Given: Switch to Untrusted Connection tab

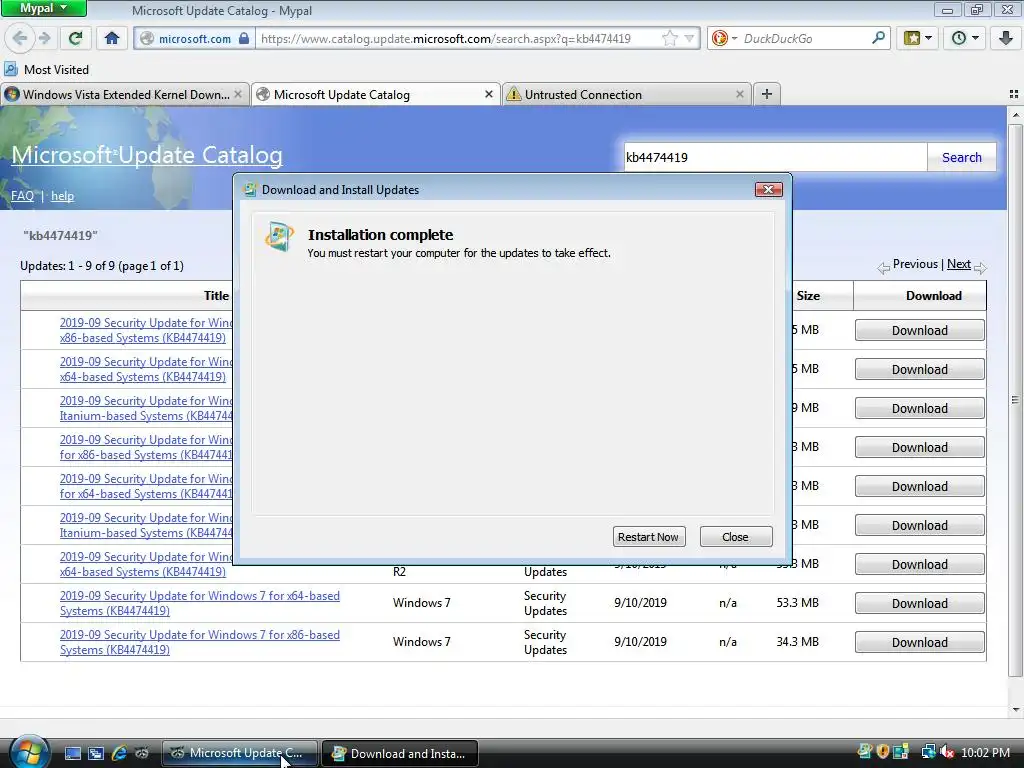Looking at the screenshot, I should (x=626, y=95).
